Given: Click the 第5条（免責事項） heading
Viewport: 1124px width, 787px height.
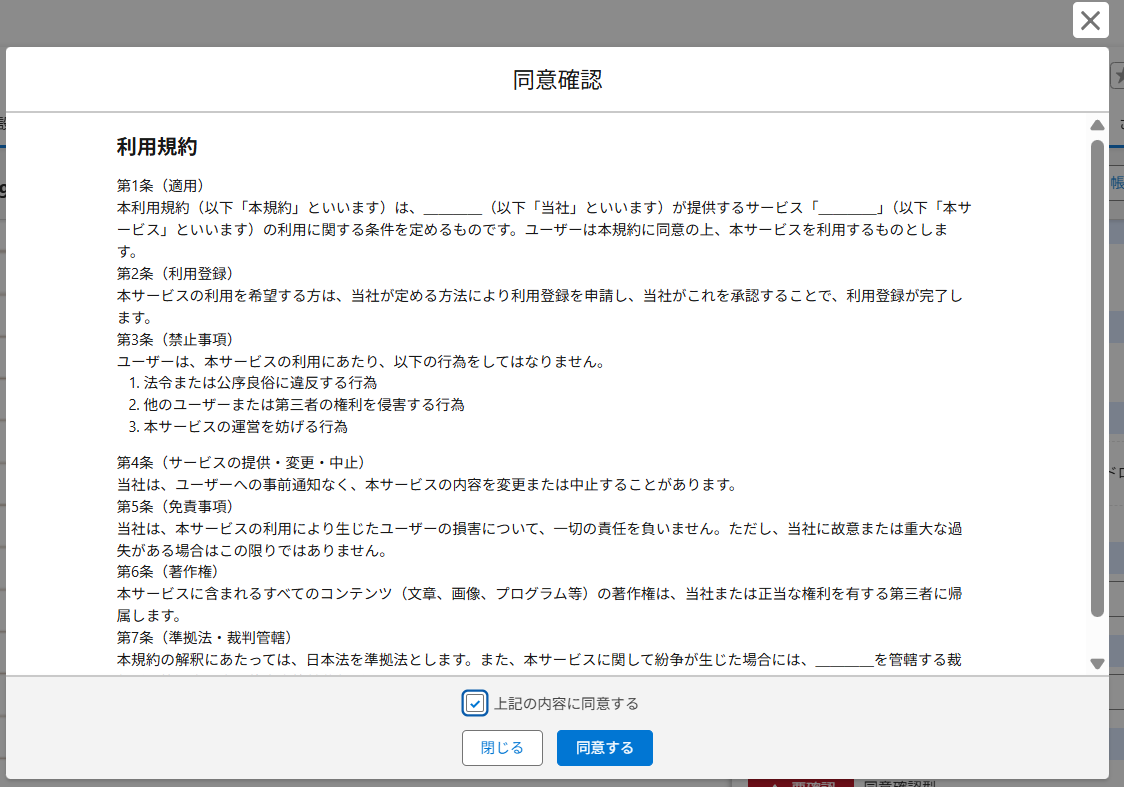Looking at the screenshot, I should 175,506.
